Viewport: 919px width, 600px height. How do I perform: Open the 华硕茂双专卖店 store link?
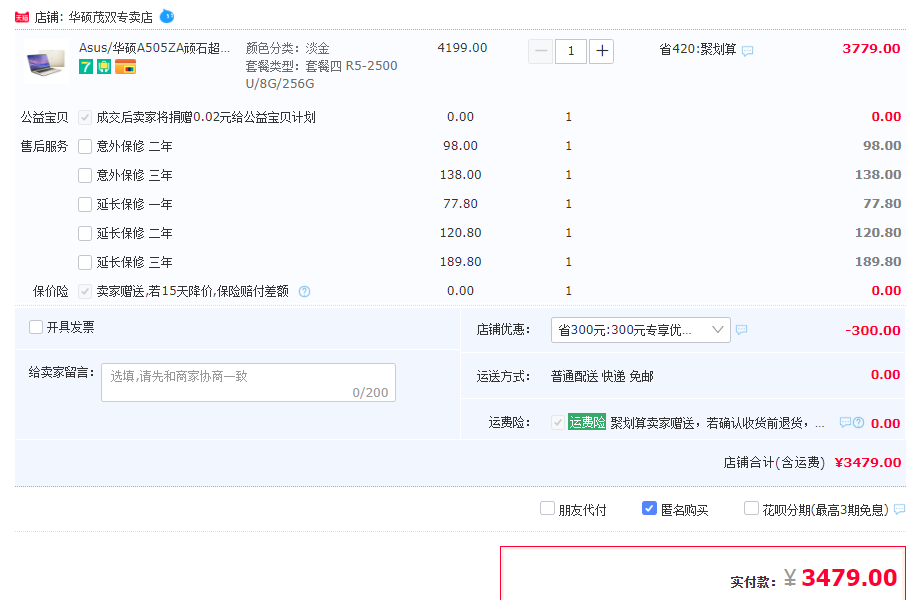[x=110, y=18]
